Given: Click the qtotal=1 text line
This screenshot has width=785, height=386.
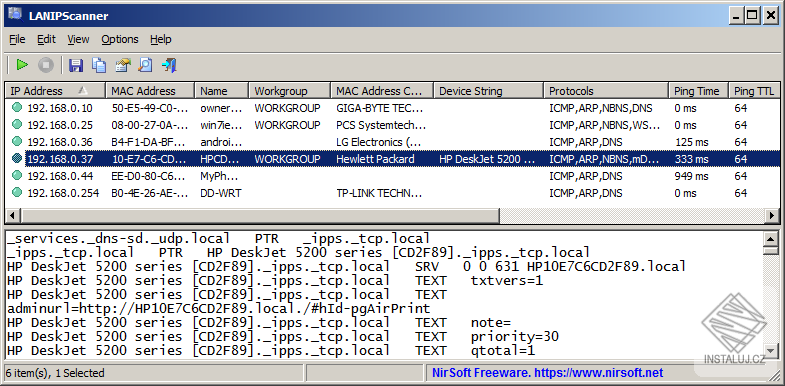Looking at the screenshot, I should (x=503, y=350).
